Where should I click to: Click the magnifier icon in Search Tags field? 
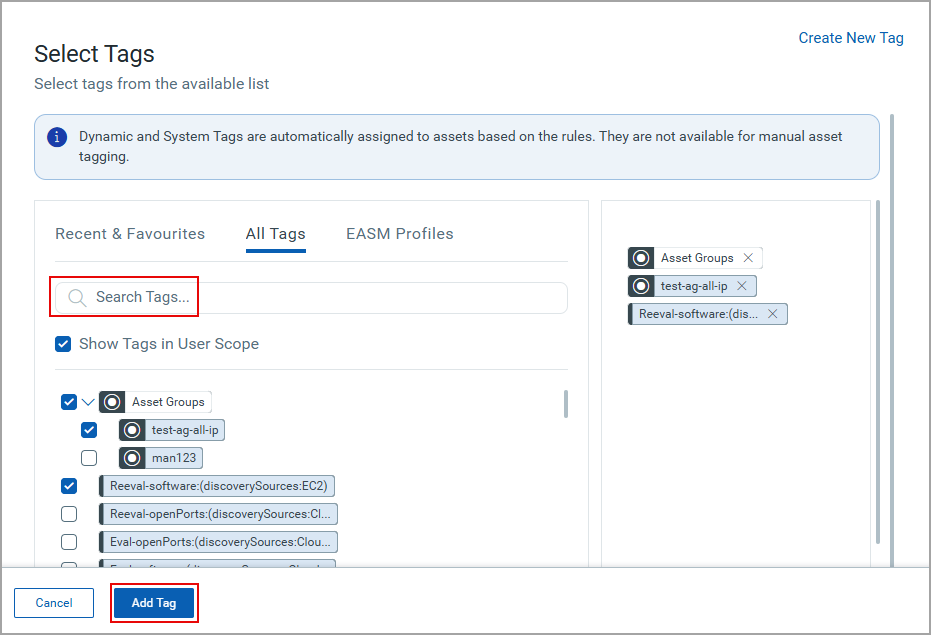pos(77,297)
